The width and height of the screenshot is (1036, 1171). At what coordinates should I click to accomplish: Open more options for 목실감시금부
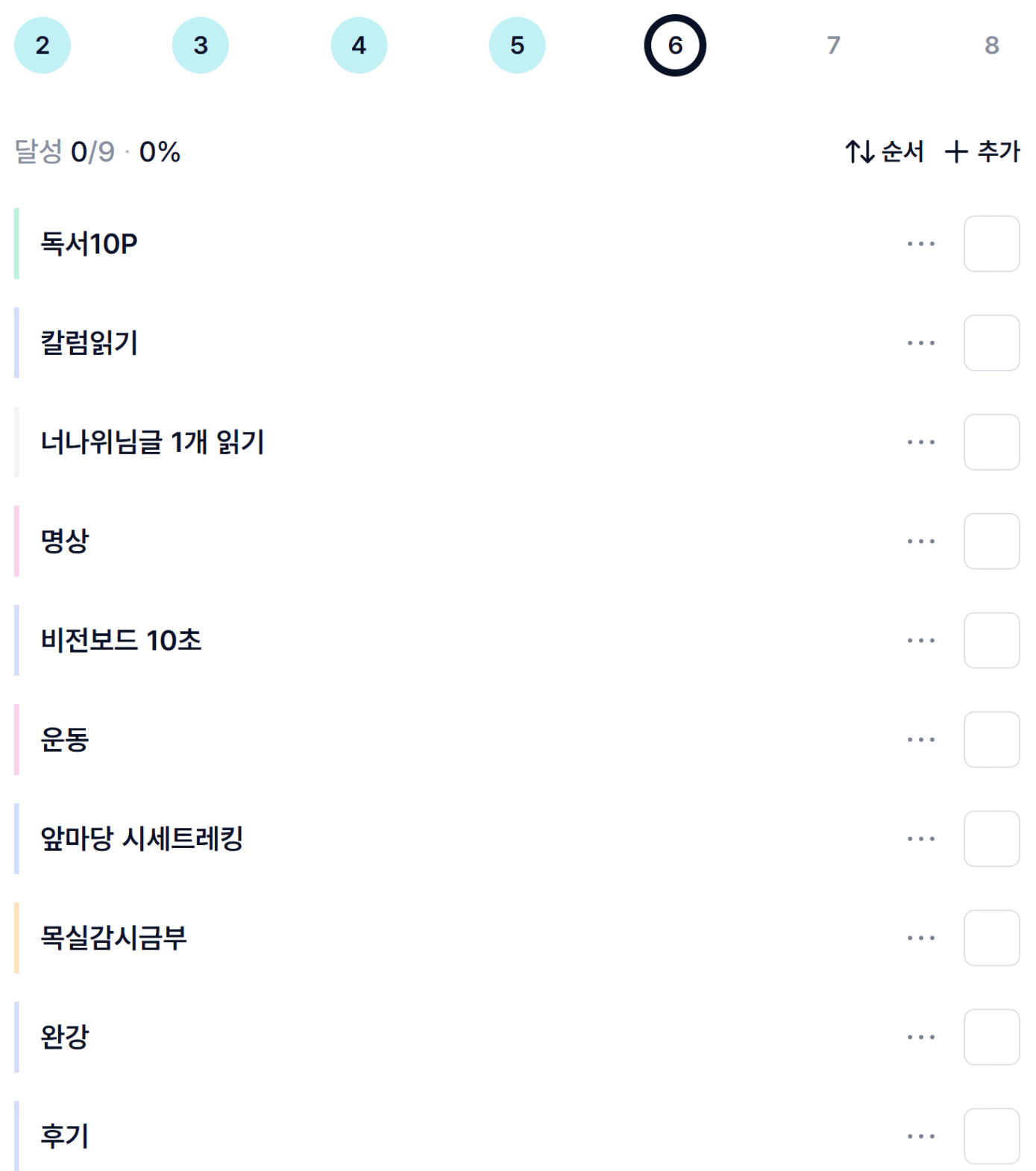pos(920,938)
